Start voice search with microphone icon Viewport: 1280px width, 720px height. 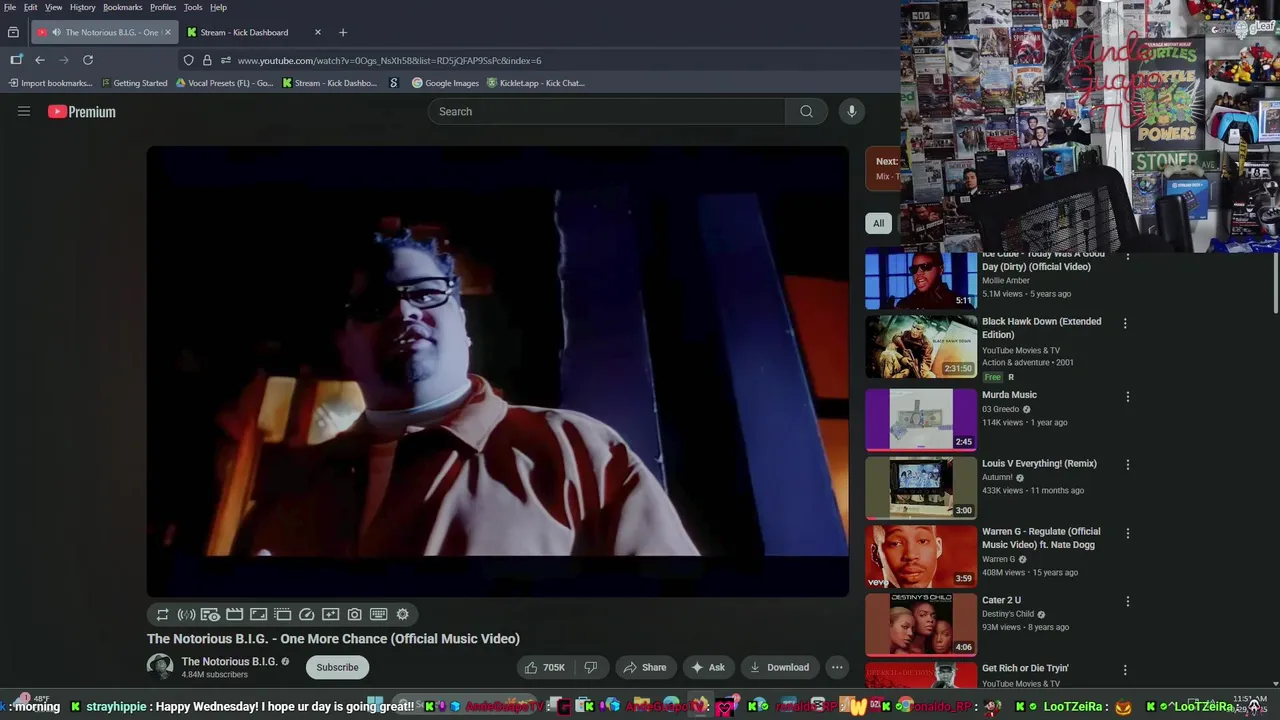click(x=851, y=111)
